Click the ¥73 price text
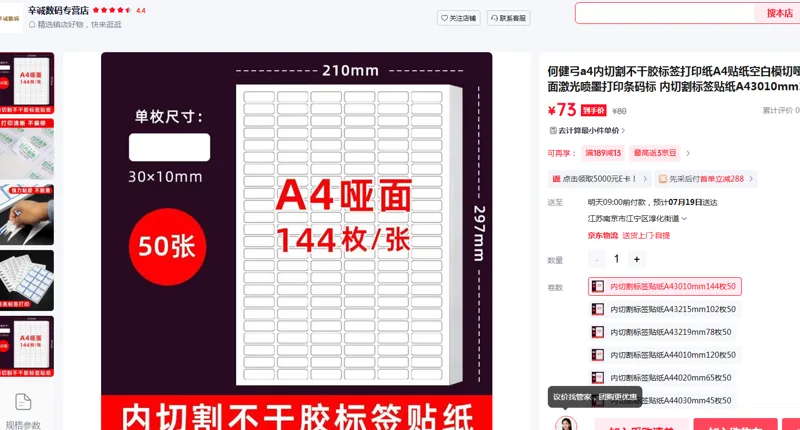 pos(562,110)
